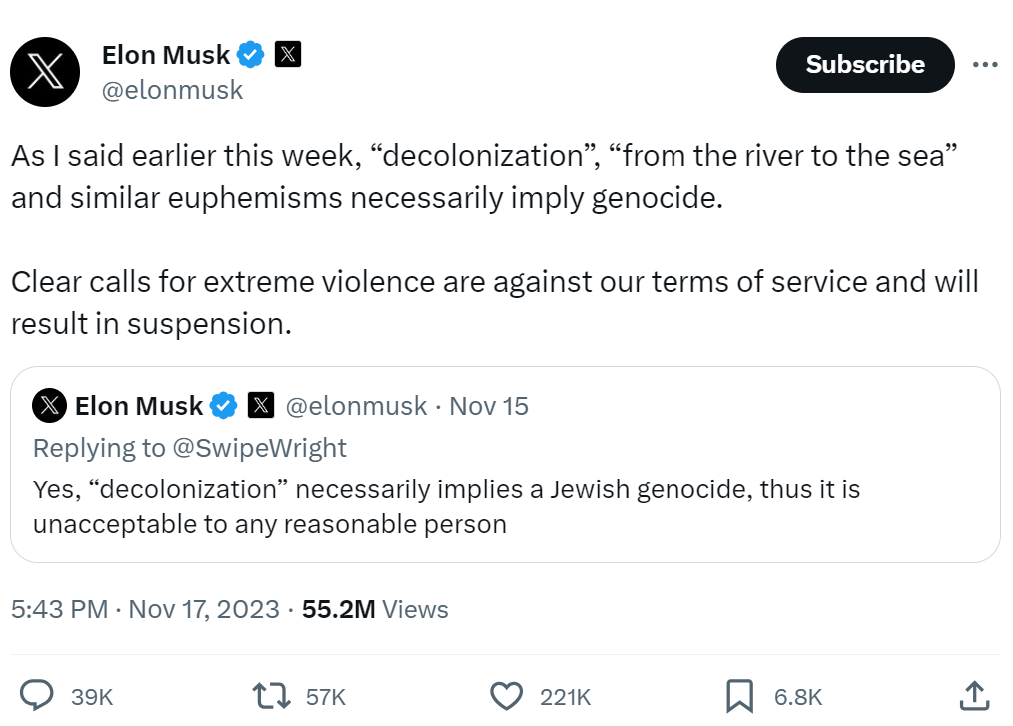Click the Elon Musk display name in header

(x=166, y=55)
